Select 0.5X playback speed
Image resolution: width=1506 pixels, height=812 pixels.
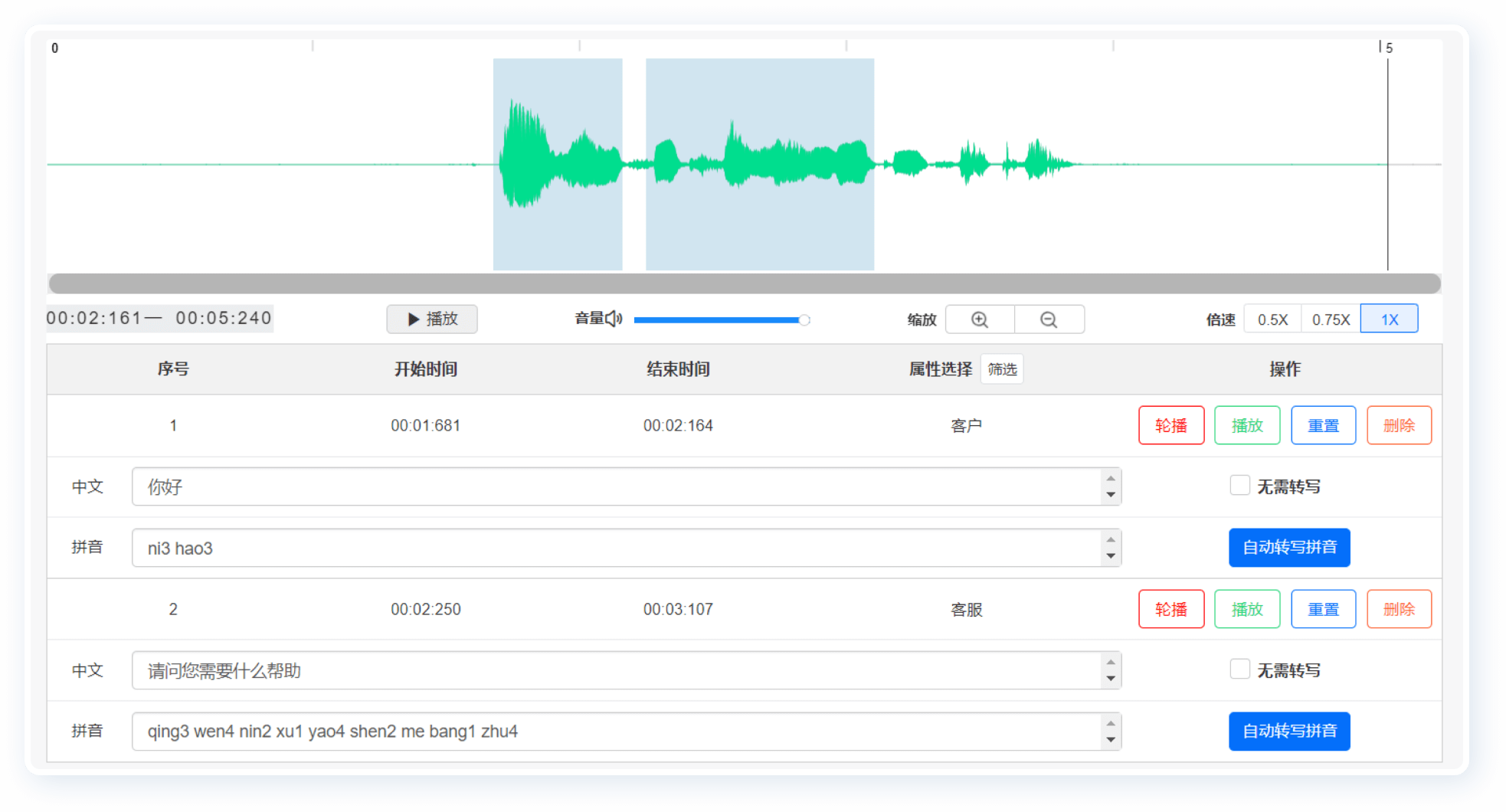click(1272, 319)
